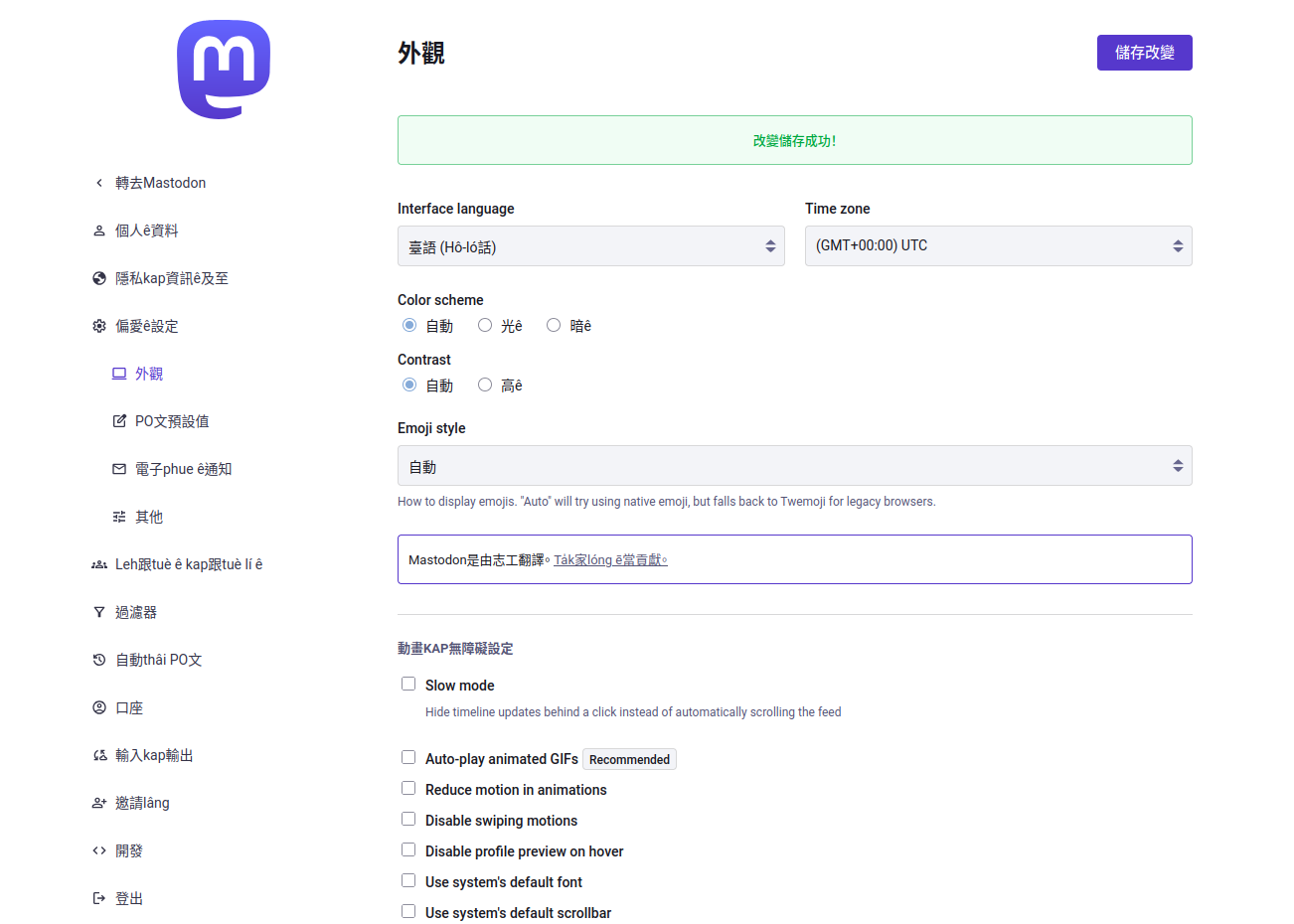Select the 高ê contrast radio button
Viewport: 1294px width, 924px height.
tap(485, 385)
